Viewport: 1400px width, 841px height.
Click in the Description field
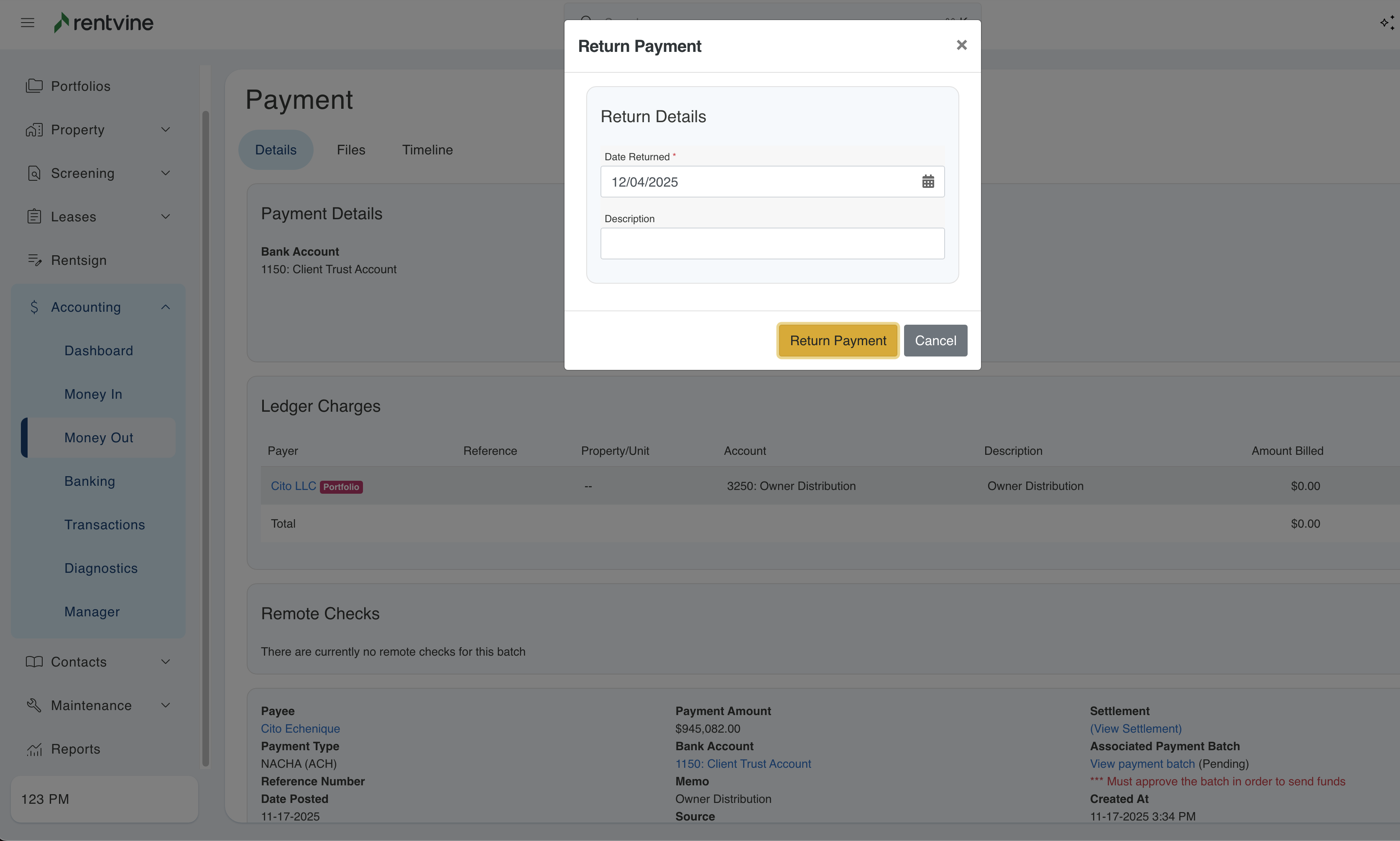772,244
